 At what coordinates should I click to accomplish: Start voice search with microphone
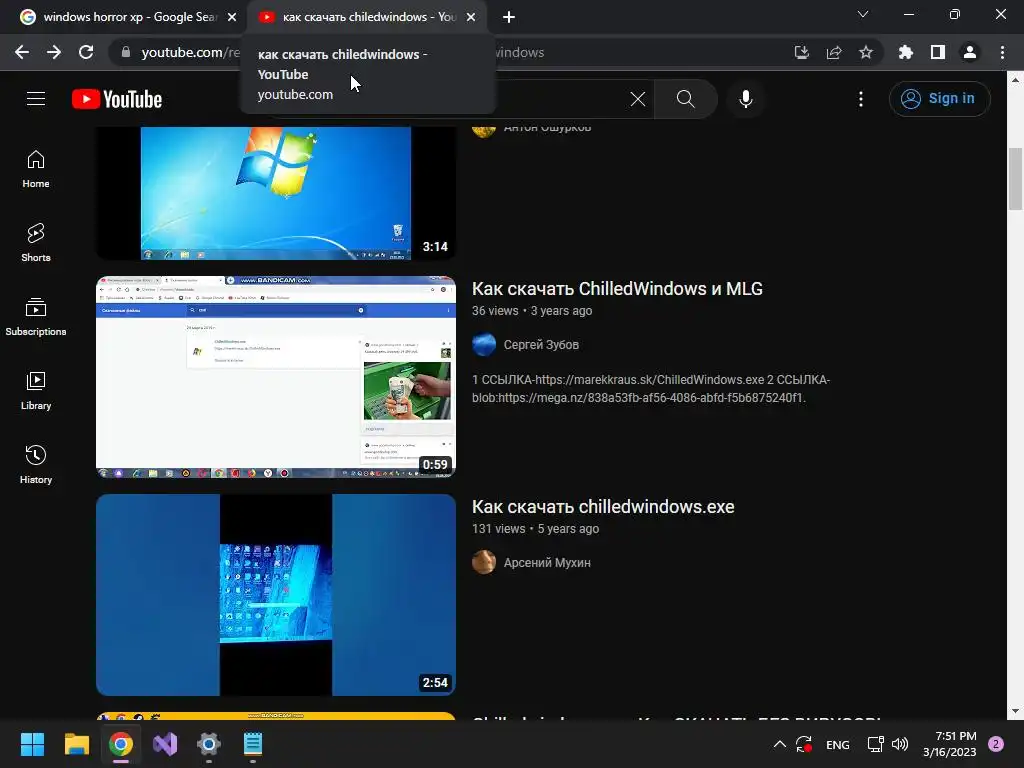(746, 99)
